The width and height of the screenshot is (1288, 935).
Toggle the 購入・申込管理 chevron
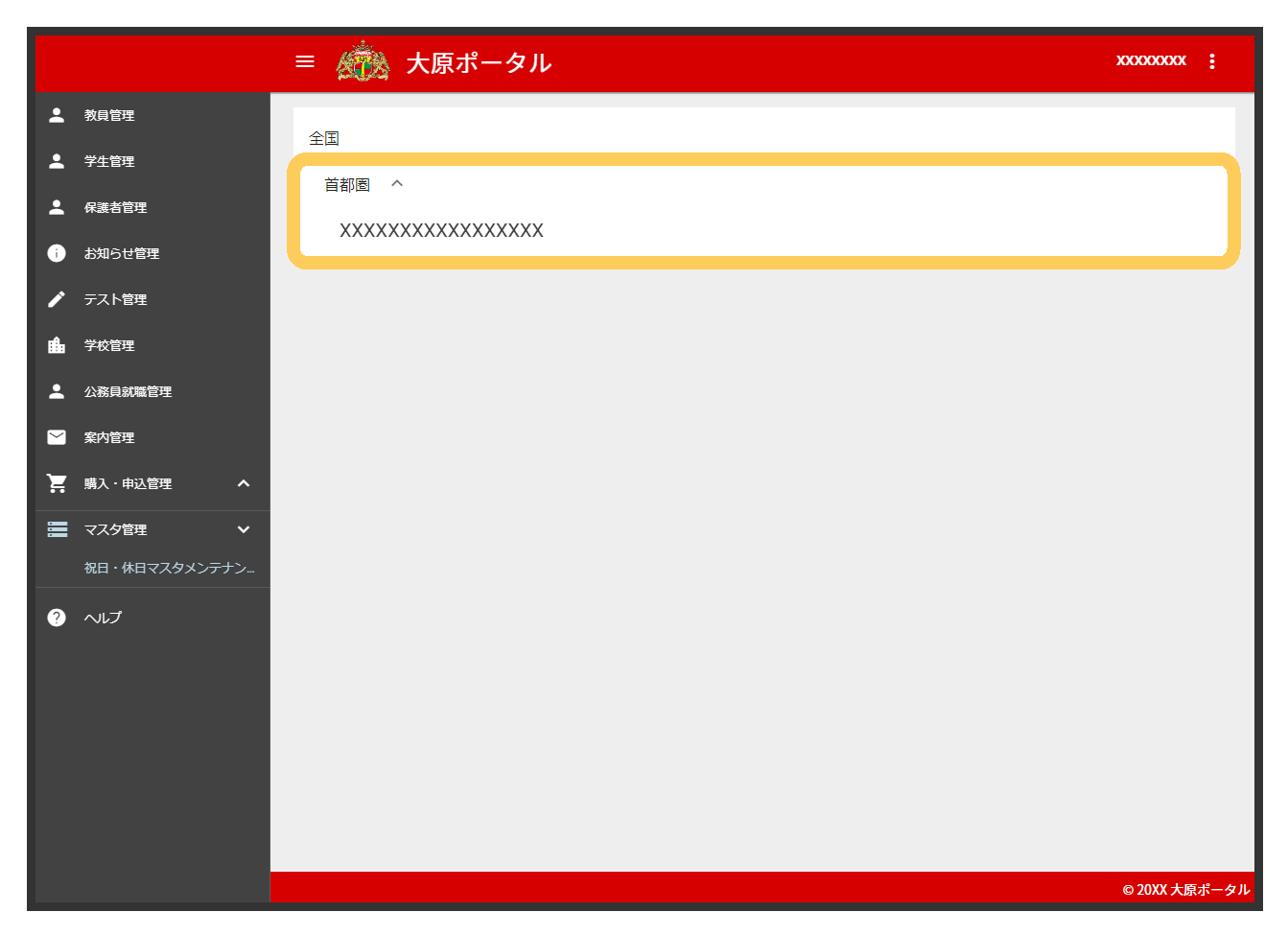(244, 483)
